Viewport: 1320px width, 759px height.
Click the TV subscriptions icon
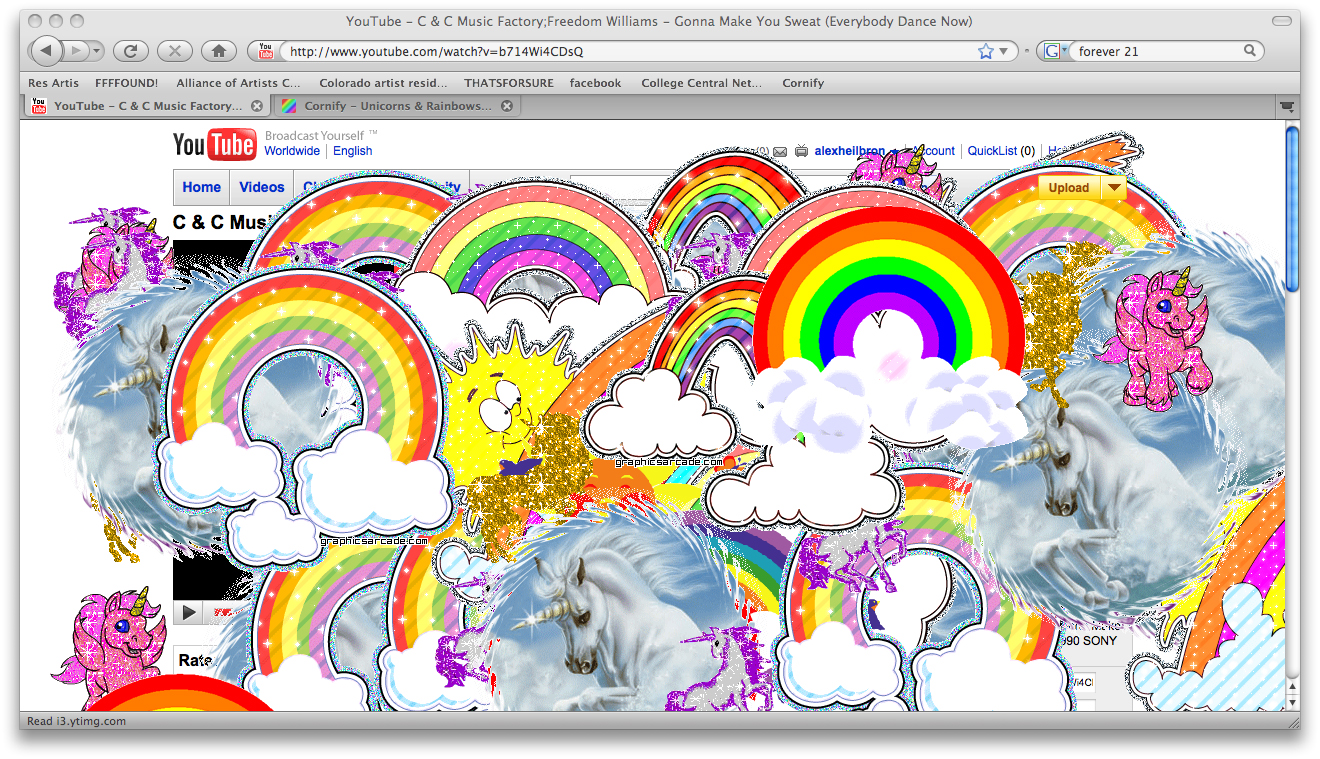pos(801,151)
